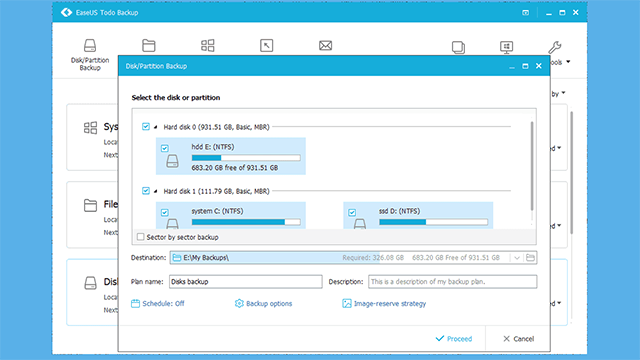This screenshot has width=640, height=360.
Task: Click the System Clone monitor icon
Action: [507, 47]
